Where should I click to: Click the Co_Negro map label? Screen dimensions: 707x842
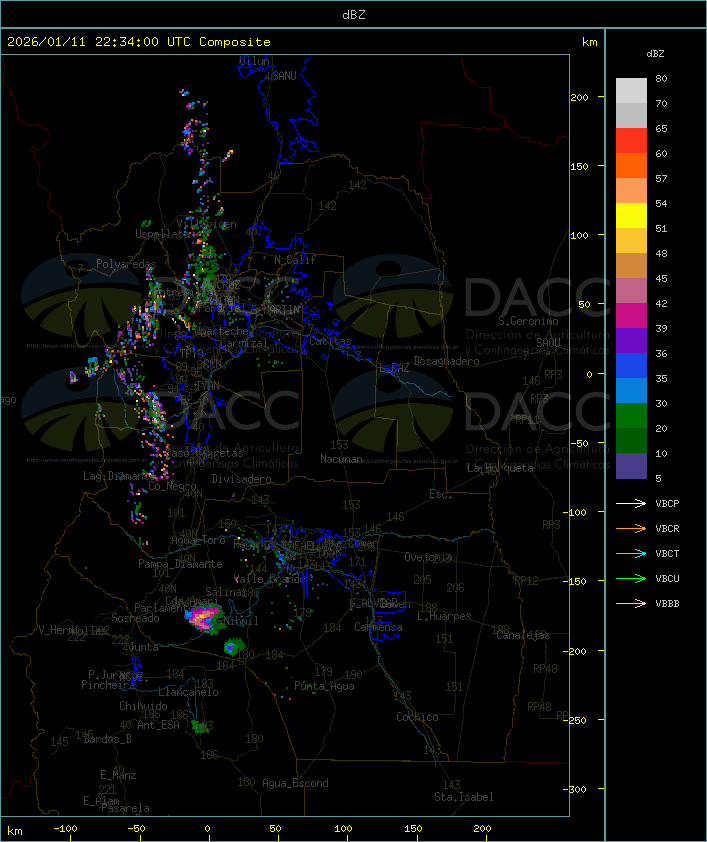pos(172,486)
